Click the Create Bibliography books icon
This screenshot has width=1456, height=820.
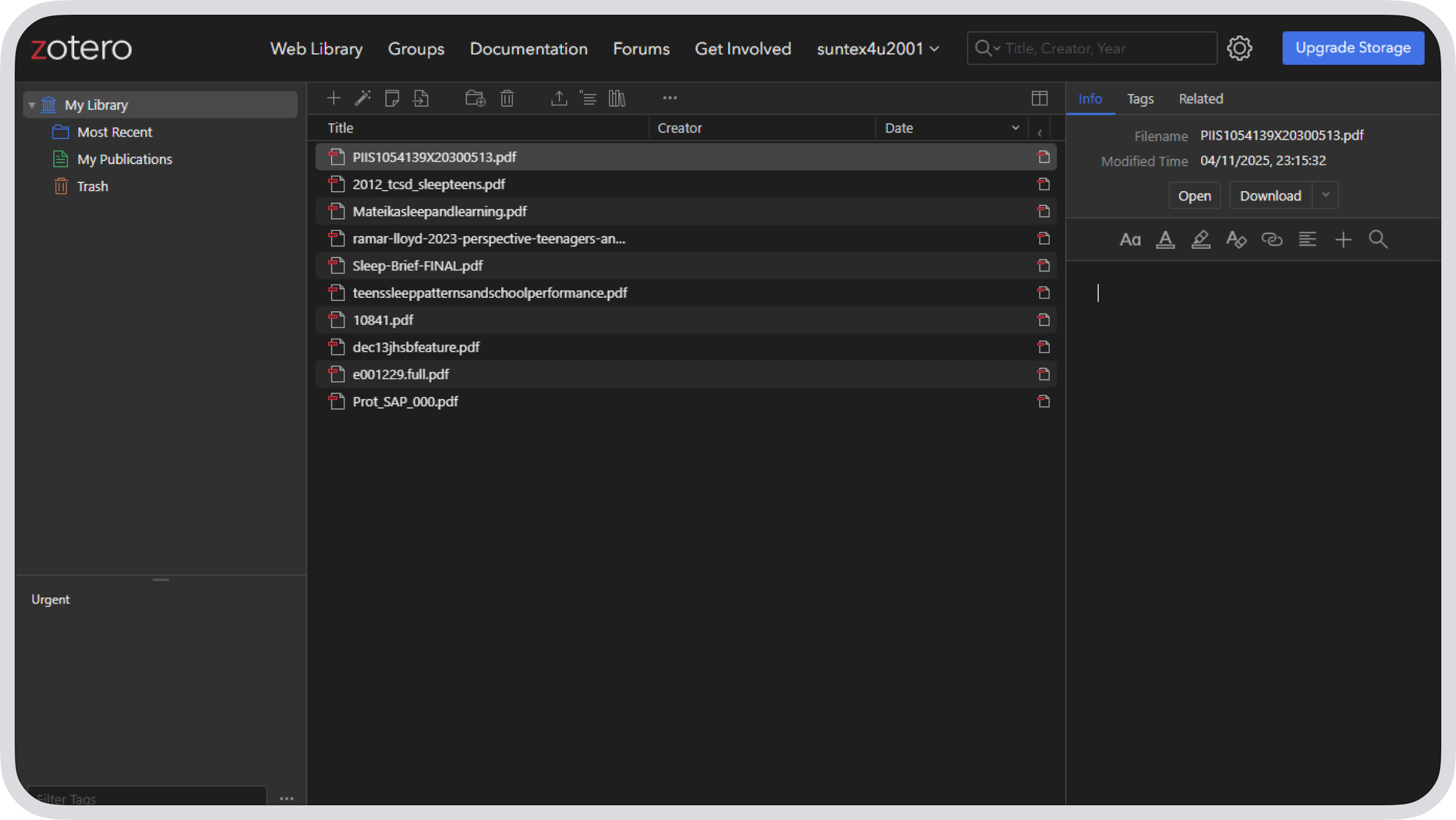click(617, 98)
